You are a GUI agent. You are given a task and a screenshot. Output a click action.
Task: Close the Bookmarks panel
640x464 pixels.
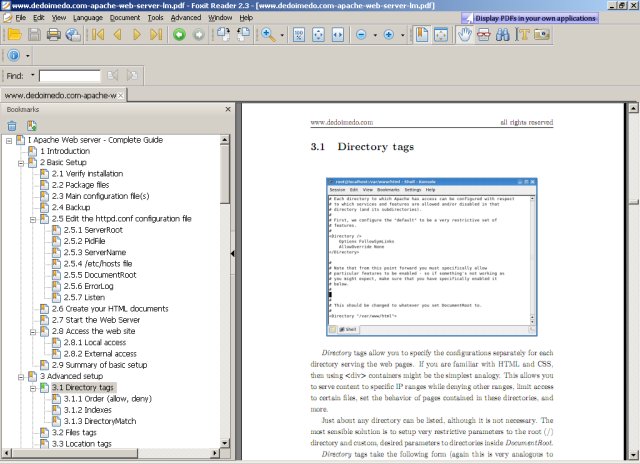coord(228,109)
